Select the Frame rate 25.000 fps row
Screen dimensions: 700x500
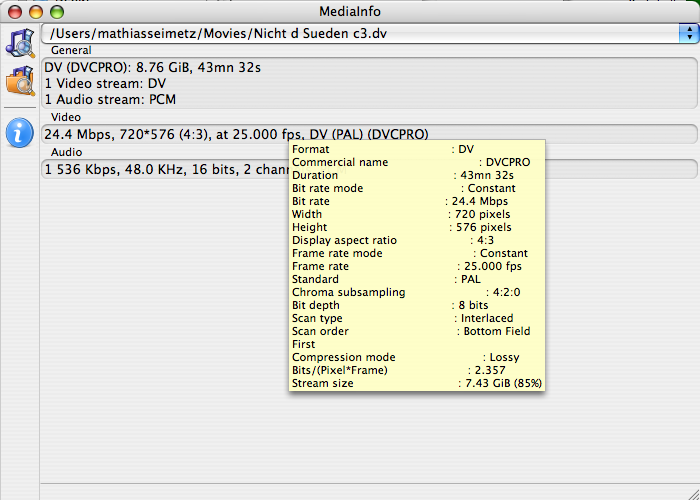point(407,266)
